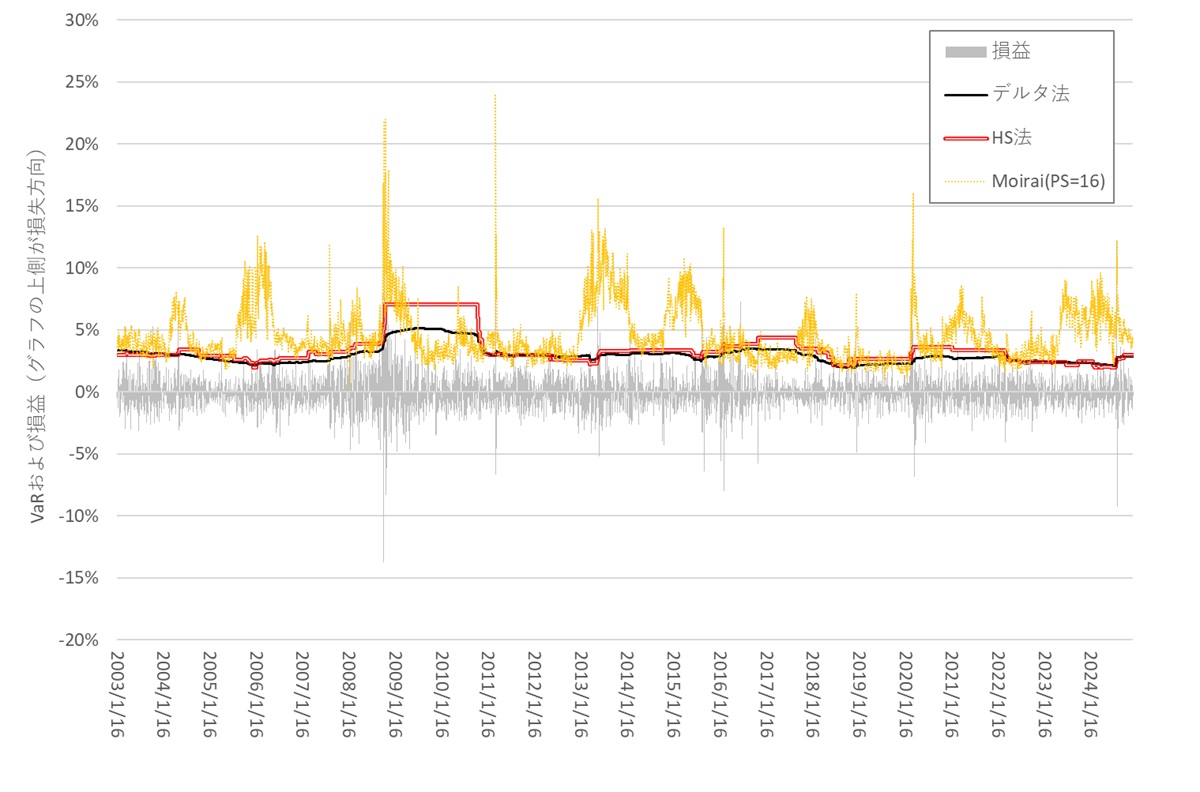The image size is (1200, 792).
Task: Select the デルタ法 legend text label
Action: pyautogui.click(x=1030, y=95)
